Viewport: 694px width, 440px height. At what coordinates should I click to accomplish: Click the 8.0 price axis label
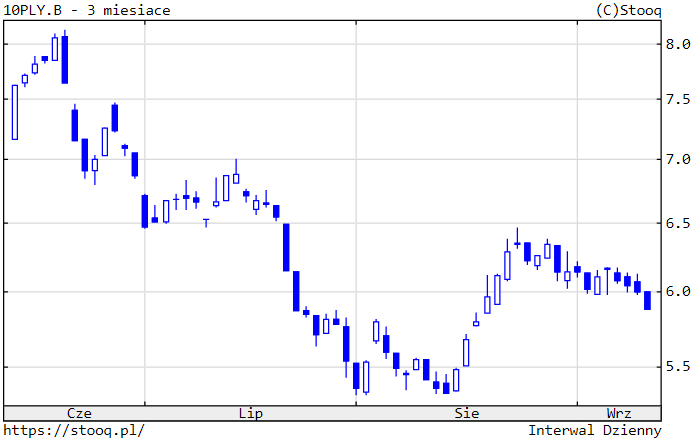[677, 44]
